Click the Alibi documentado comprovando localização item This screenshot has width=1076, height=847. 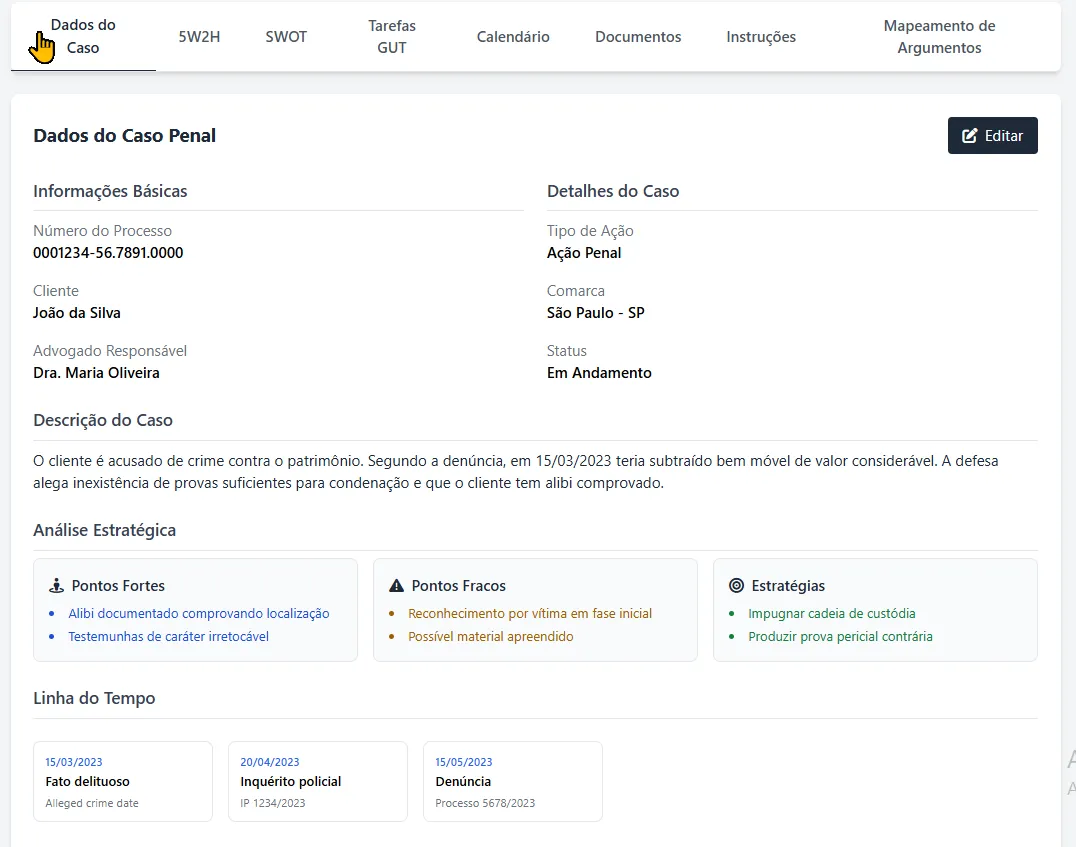point(198,614)
